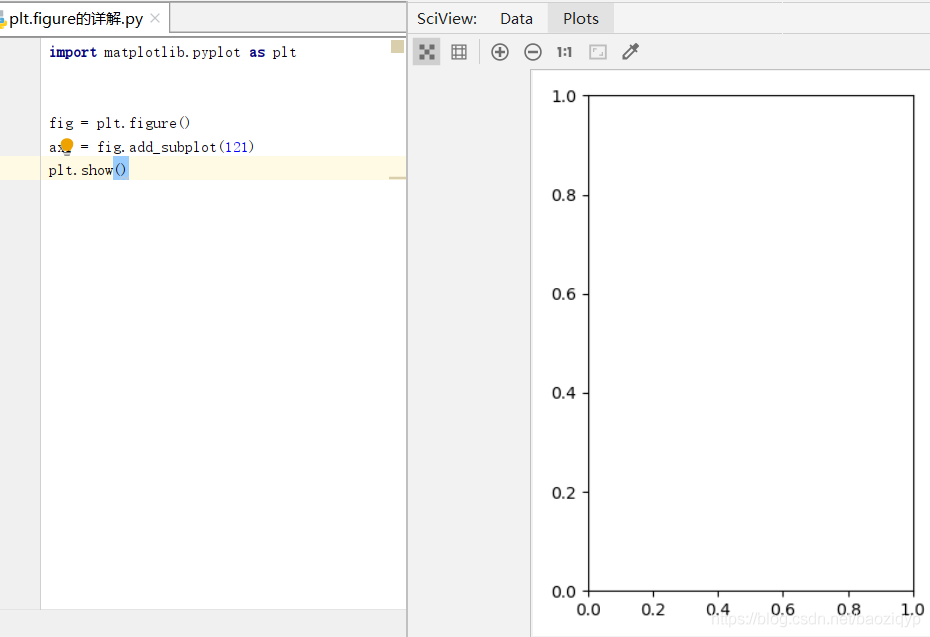Viewport: 930px width, 637px height.
Task: Activate the selection rectangle icon
Action: click(x=597, y=51)
